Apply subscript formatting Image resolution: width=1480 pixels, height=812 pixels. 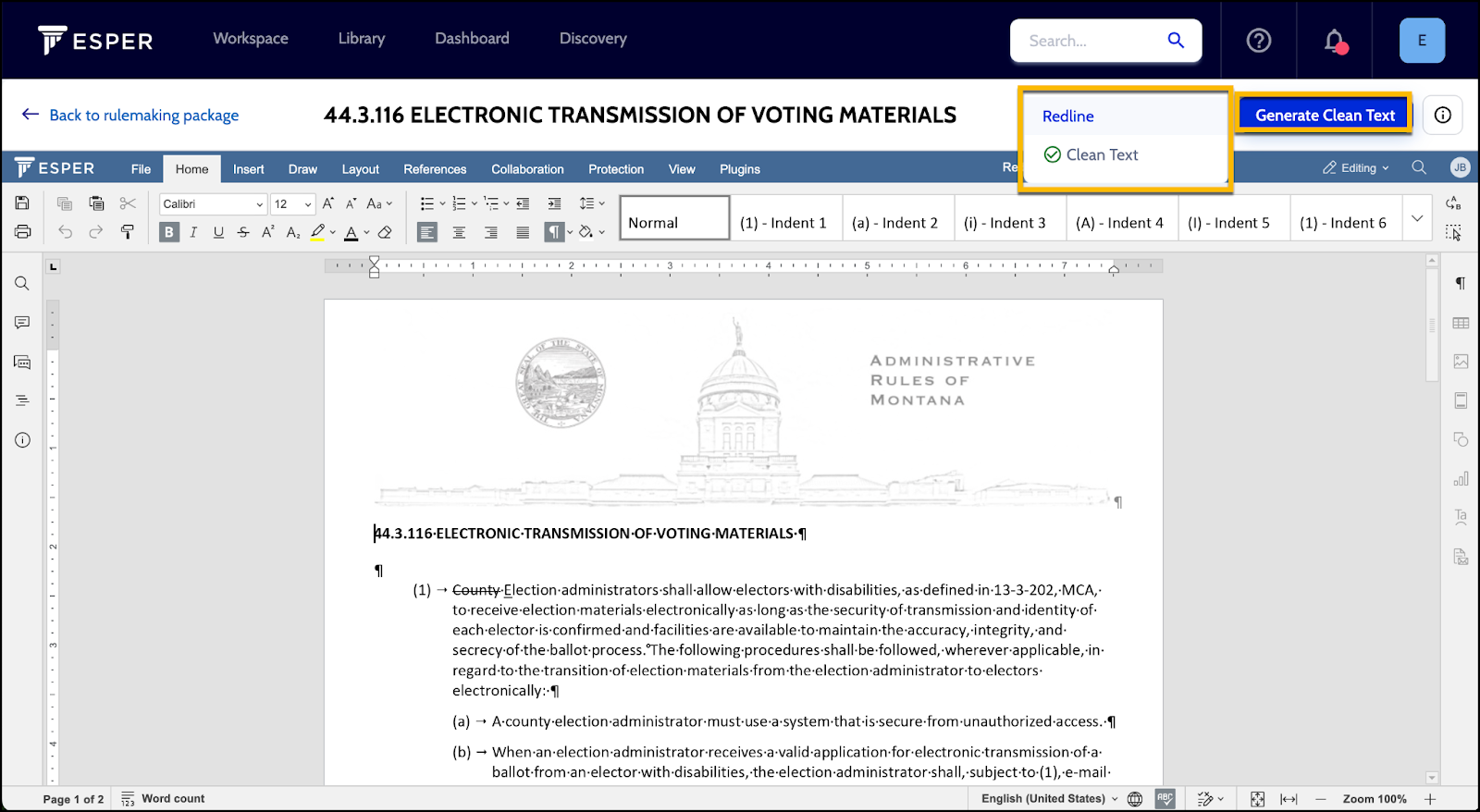click(x=292, y=232)
